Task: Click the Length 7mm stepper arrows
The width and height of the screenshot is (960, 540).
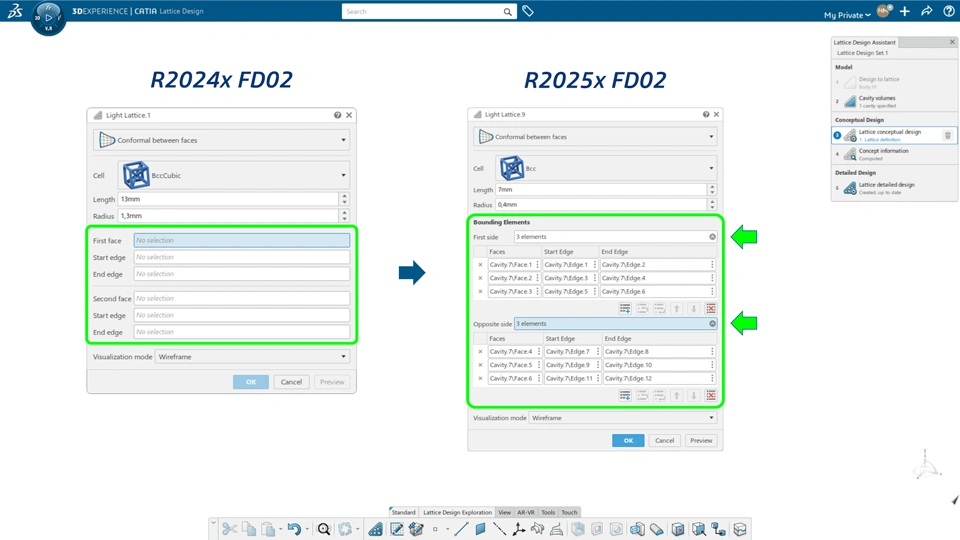Action: pos(712,190)
